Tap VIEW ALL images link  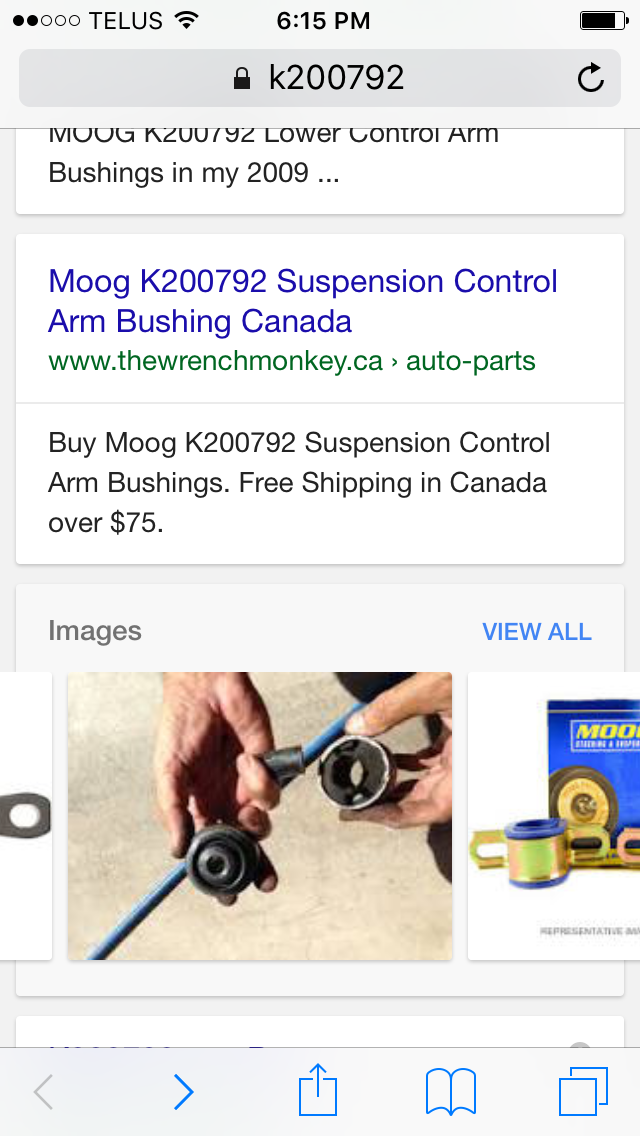(537, 632)
